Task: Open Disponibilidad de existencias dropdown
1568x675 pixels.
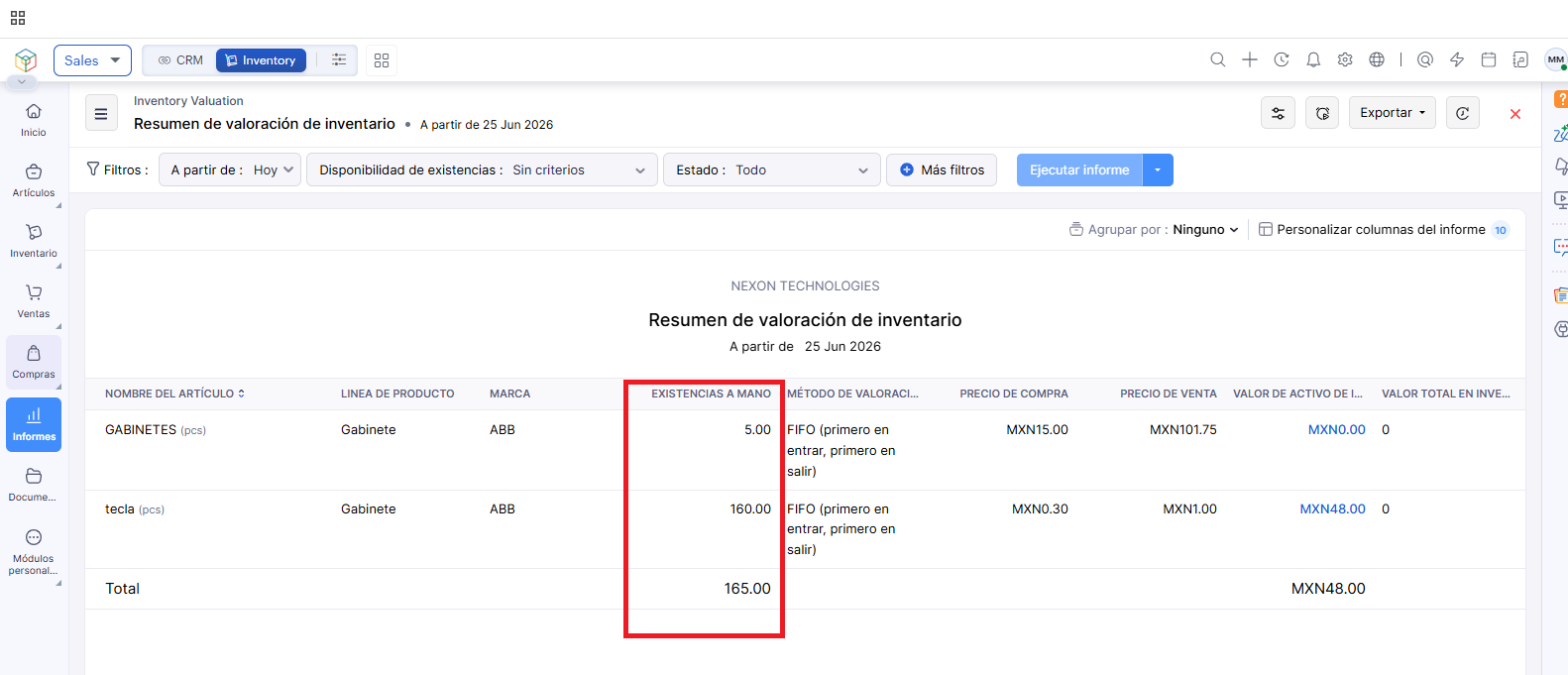Action: point(482,169)
